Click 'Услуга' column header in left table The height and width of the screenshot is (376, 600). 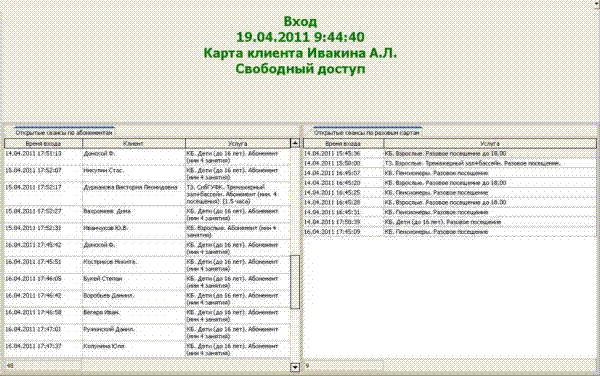tap(238, 143)
